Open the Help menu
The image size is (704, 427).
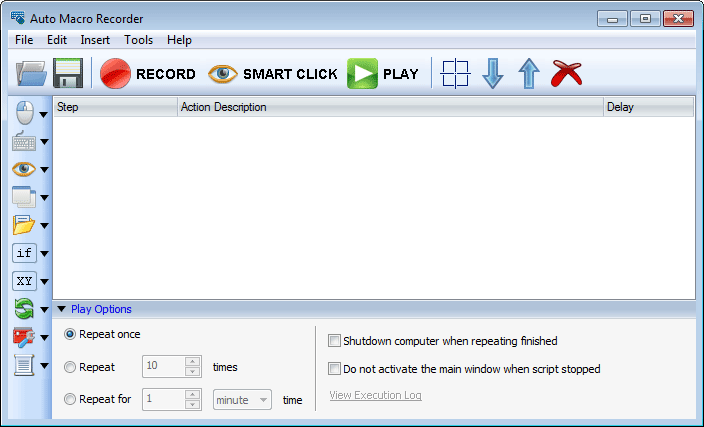click(x=179, y=40)
